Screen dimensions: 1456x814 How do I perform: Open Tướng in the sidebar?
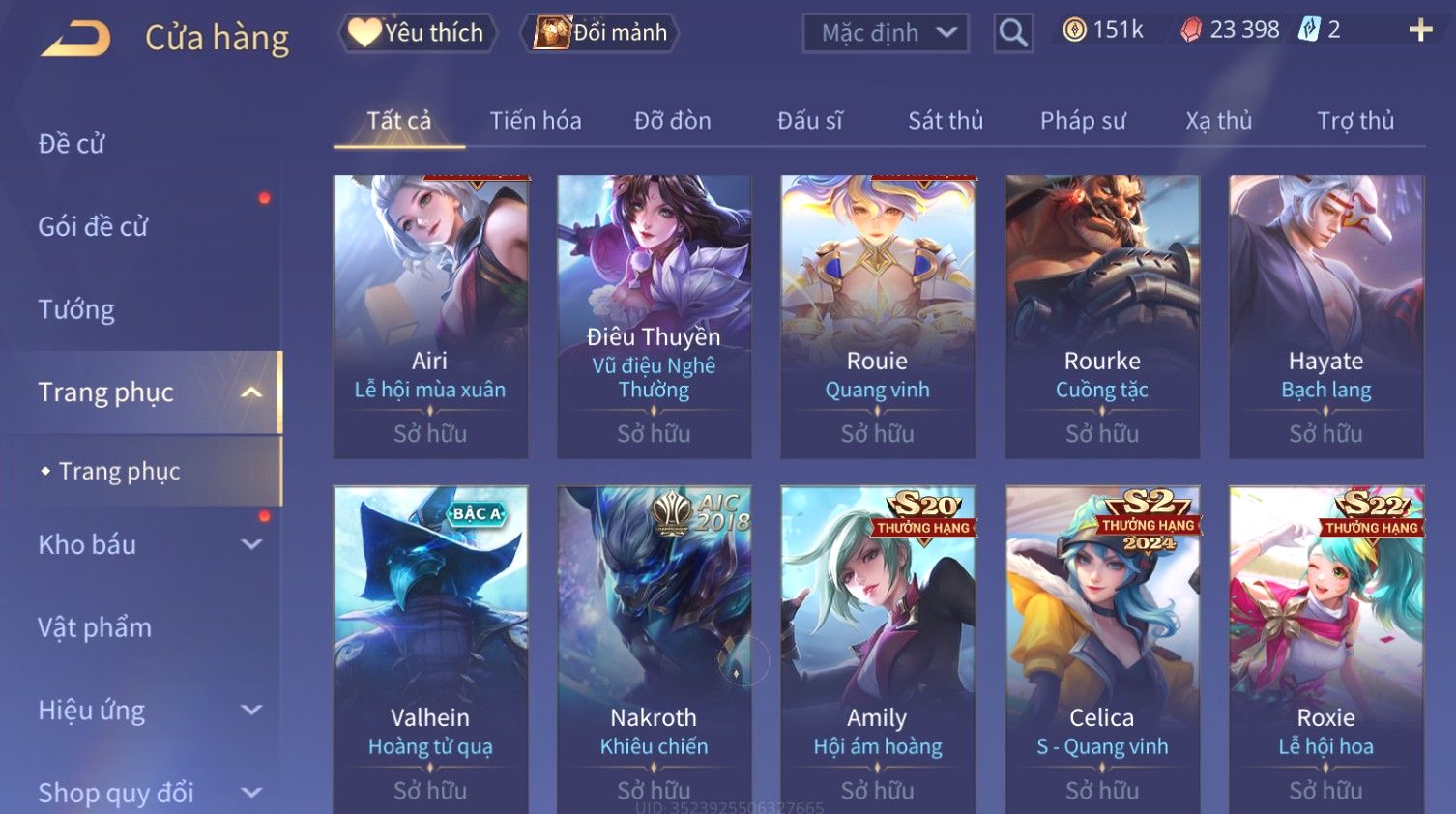click(76, 309)
